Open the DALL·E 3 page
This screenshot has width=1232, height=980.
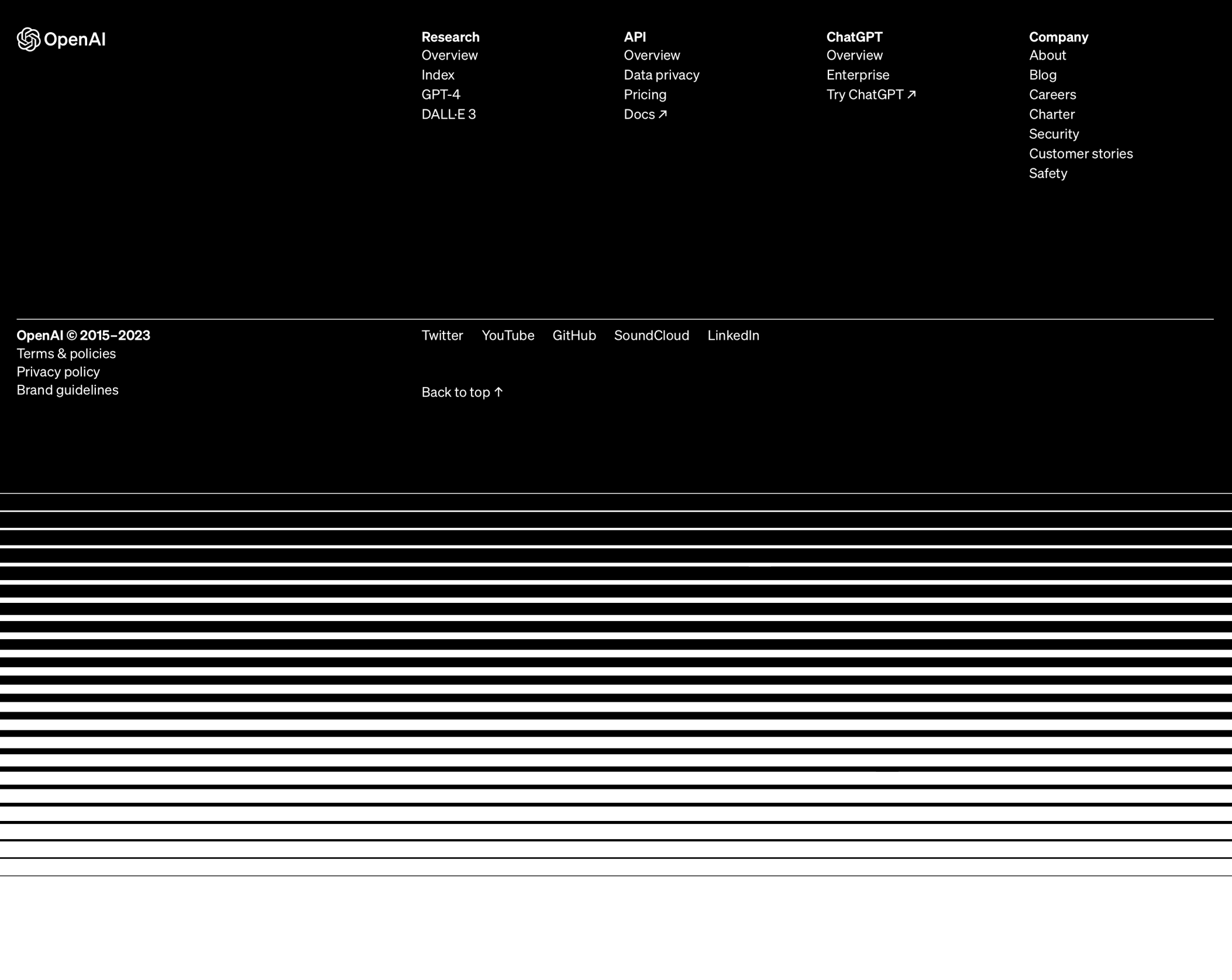(448, 115)
